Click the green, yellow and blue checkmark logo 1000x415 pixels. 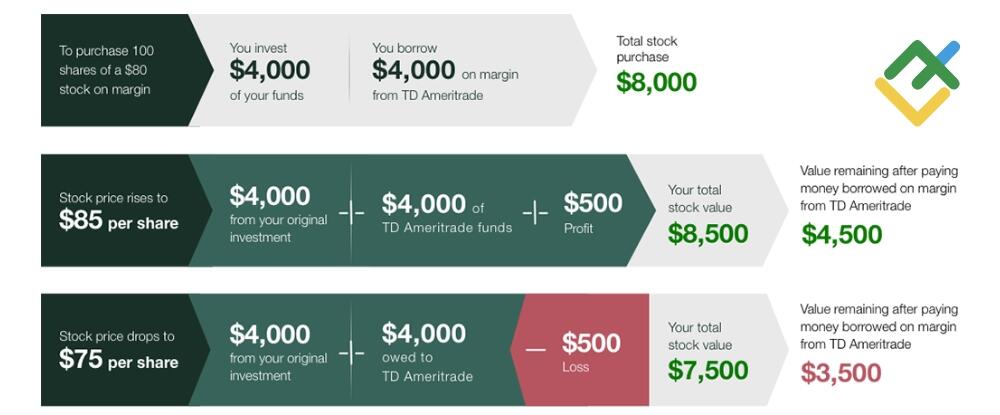point(916,82)
